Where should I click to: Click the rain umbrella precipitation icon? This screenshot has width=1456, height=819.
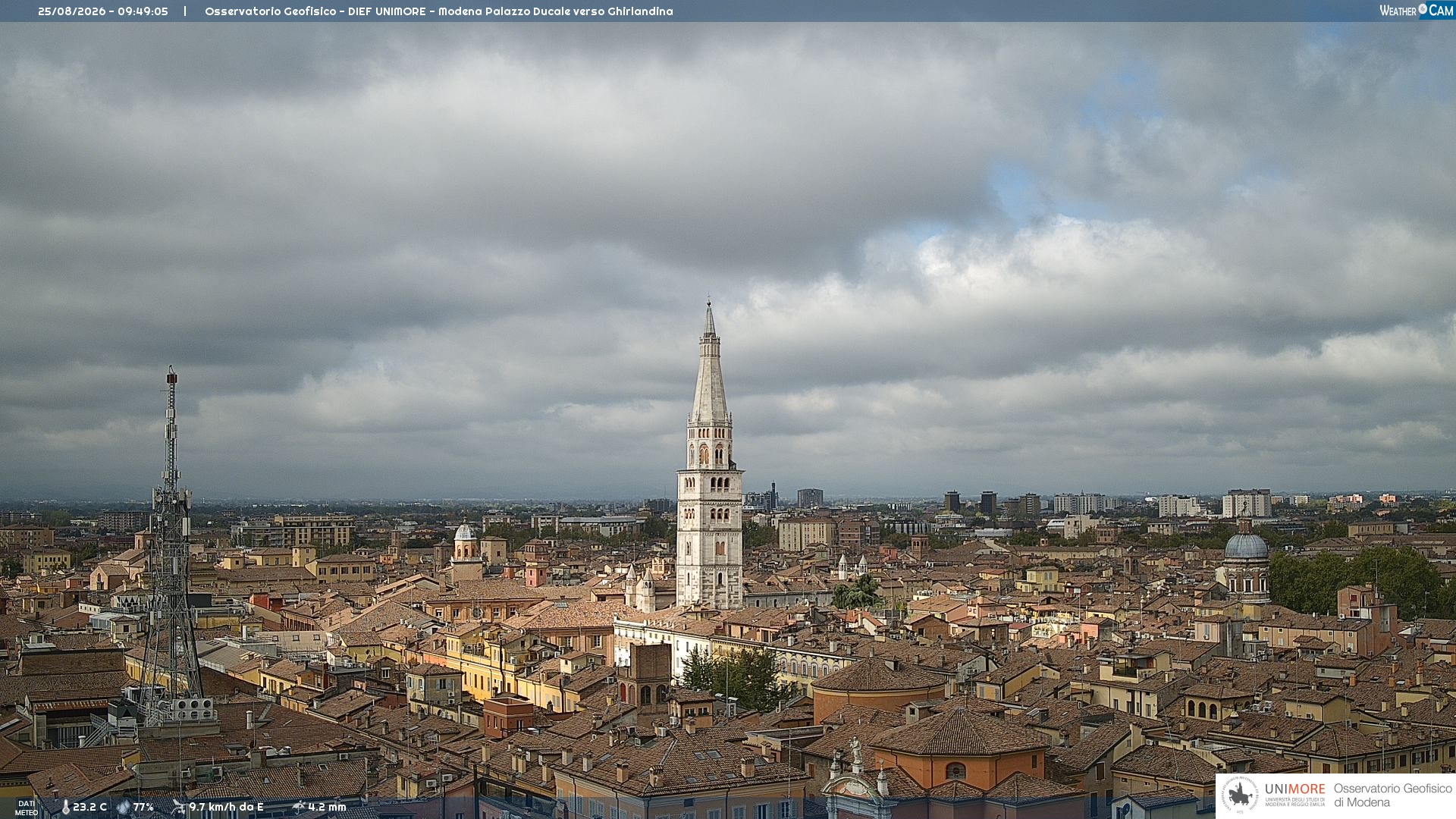pos(299,807)
